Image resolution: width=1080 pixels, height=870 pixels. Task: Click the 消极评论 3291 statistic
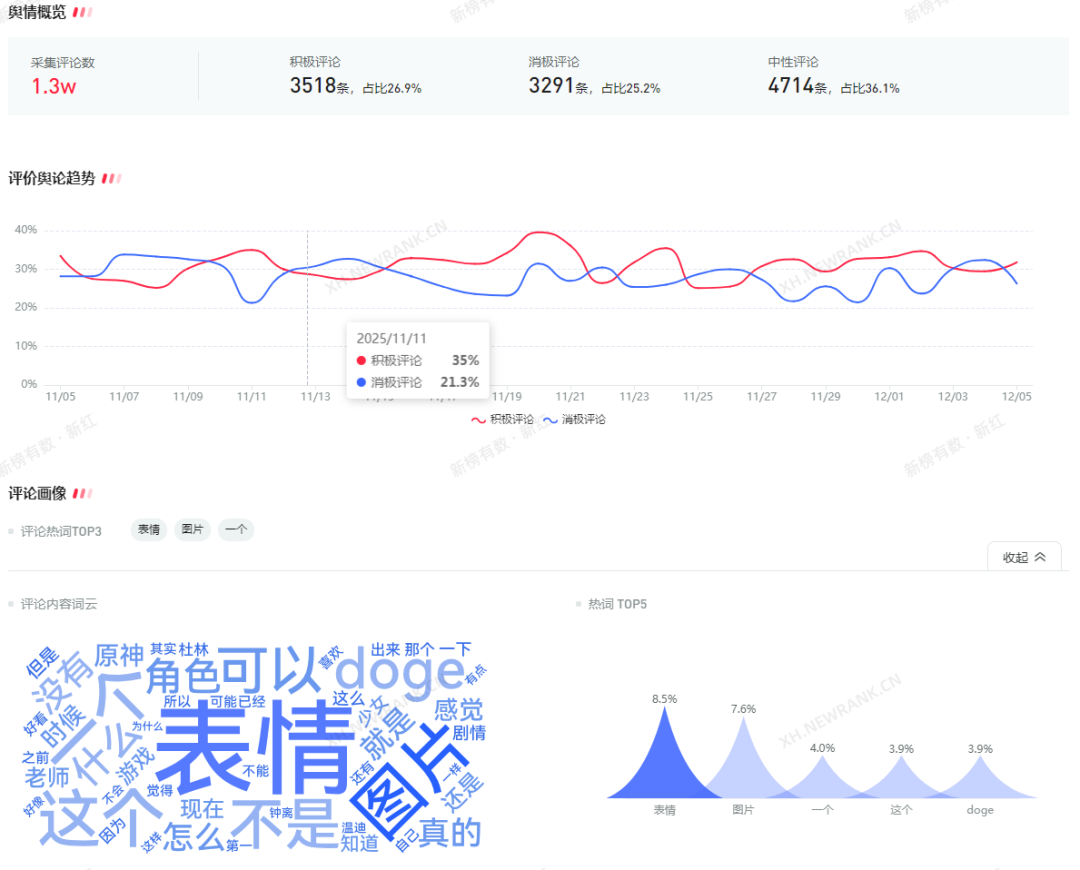click(x=551, y=86)
